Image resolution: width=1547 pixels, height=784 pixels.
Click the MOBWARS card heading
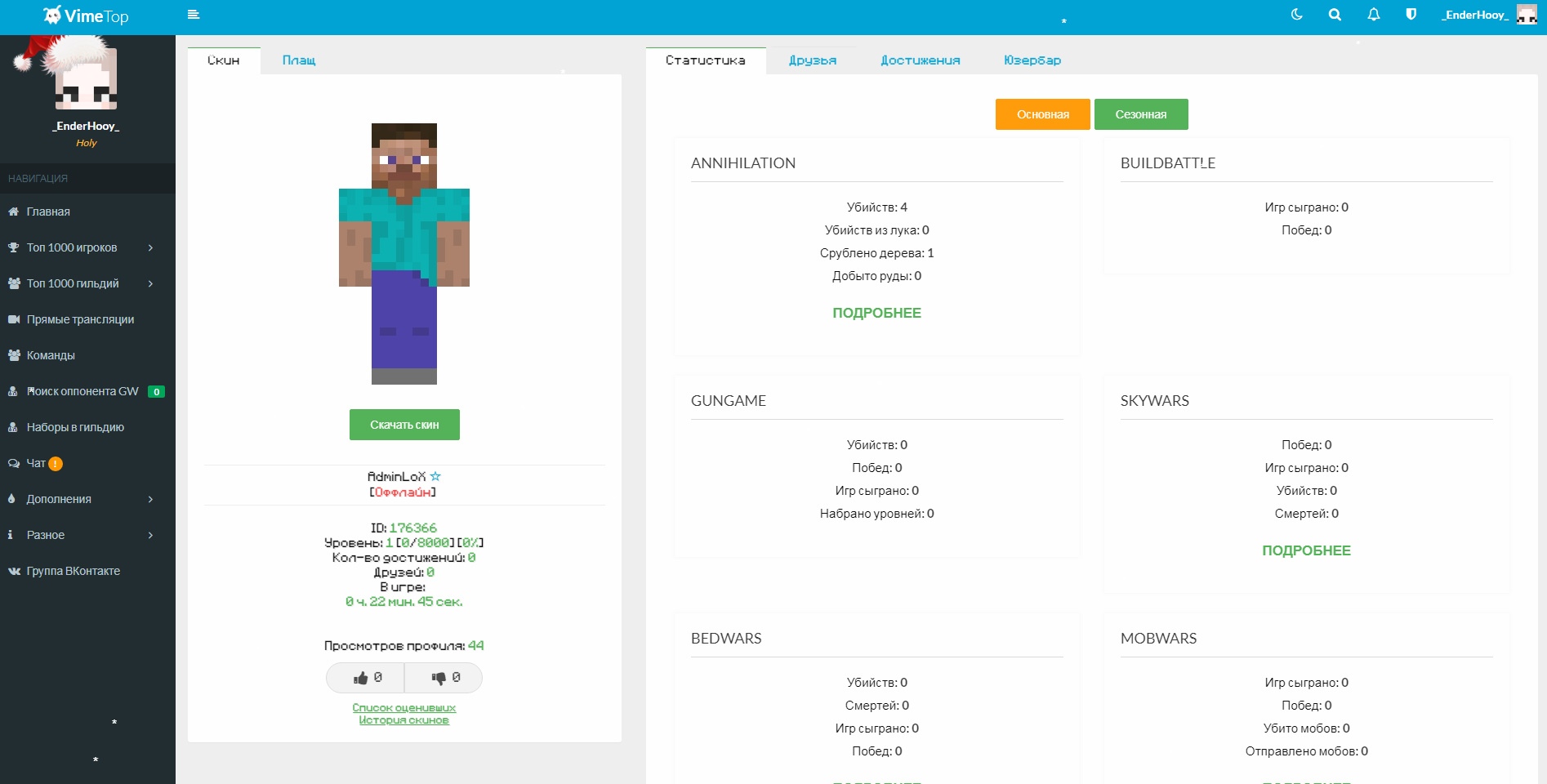[x=1158, y=639]
